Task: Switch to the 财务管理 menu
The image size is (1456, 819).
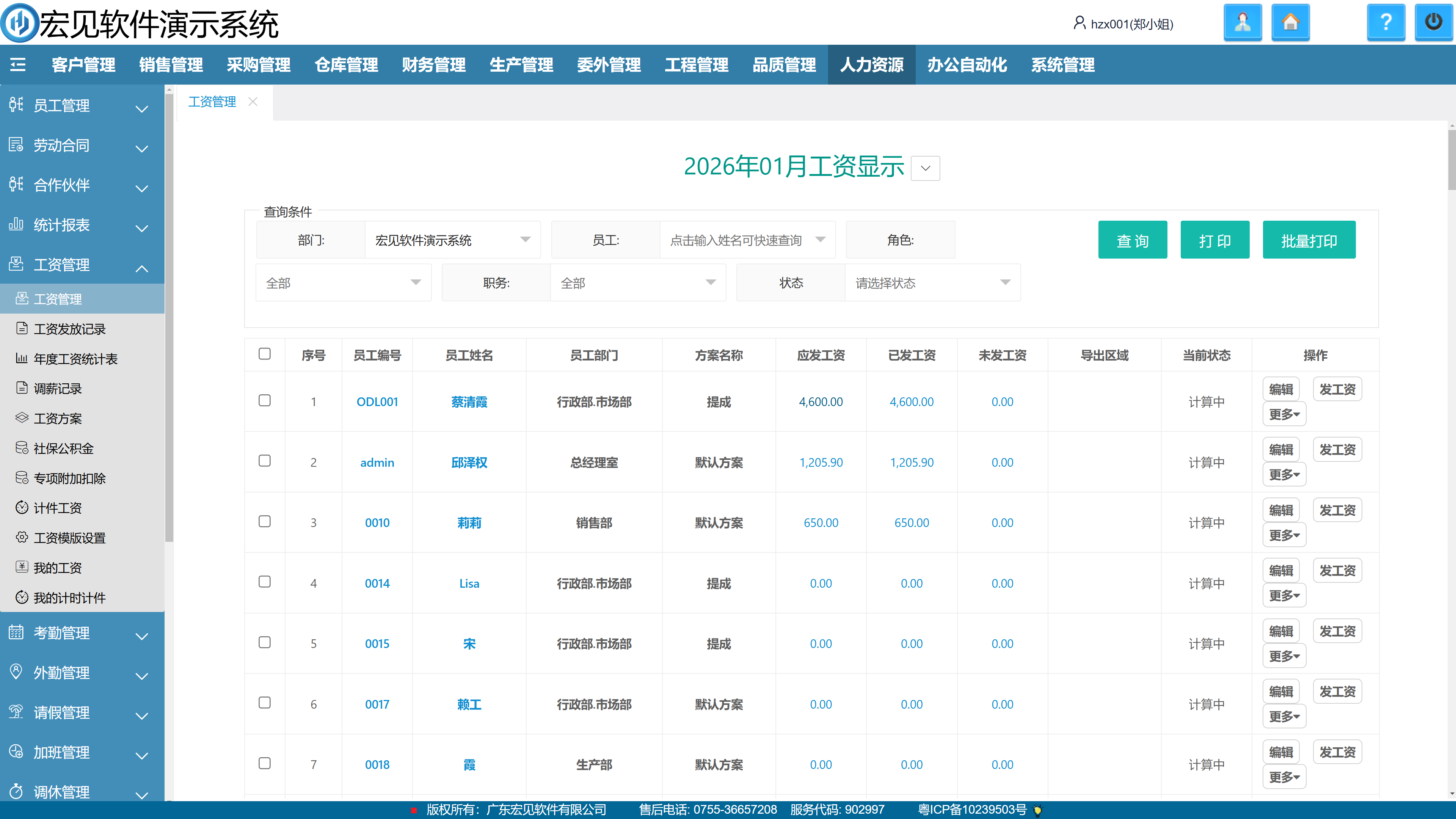Action: pyautogui.click(x=433, y=65)
